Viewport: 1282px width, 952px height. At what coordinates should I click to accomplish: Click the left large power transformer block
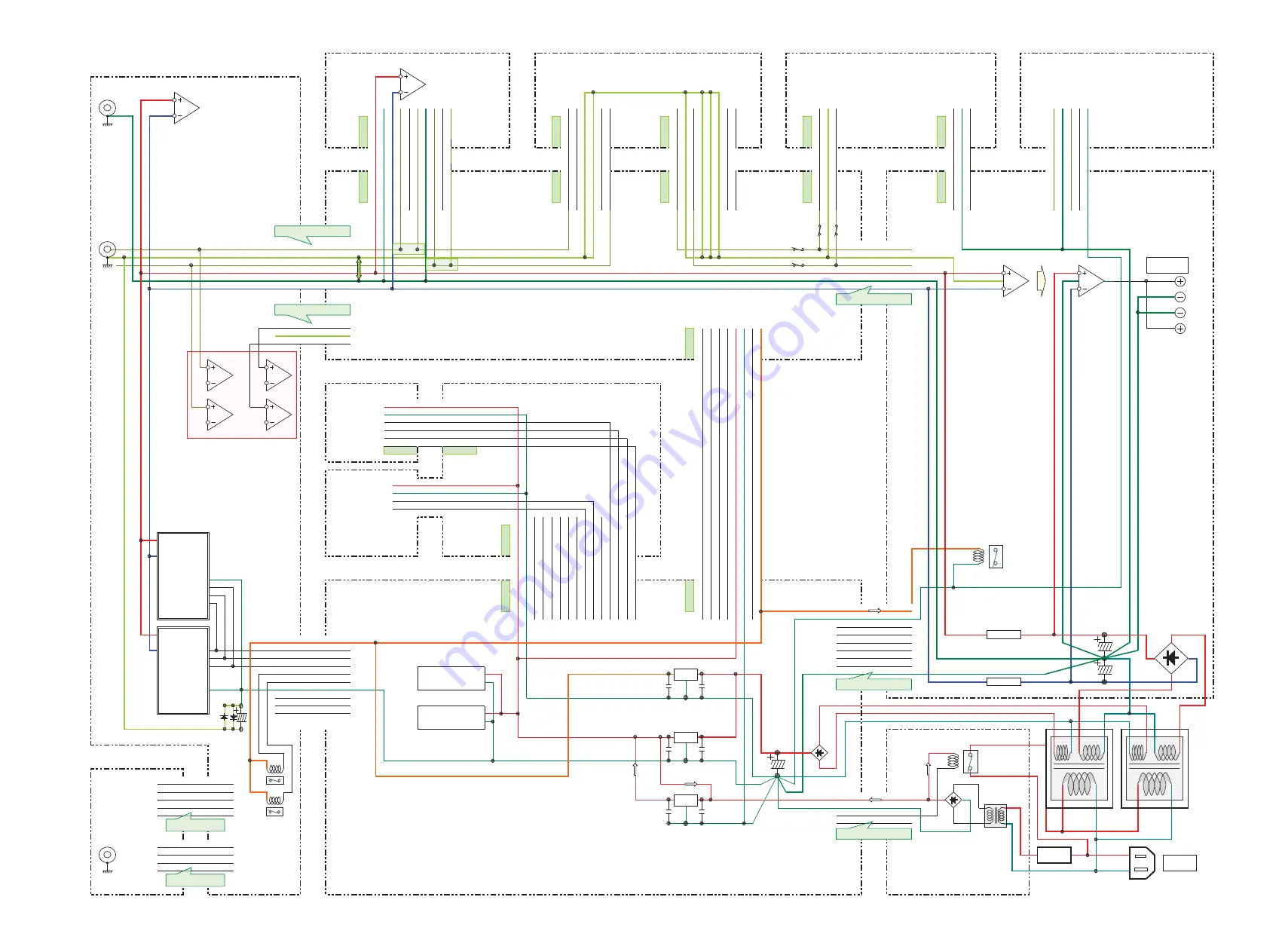[x=1079, y=768]
